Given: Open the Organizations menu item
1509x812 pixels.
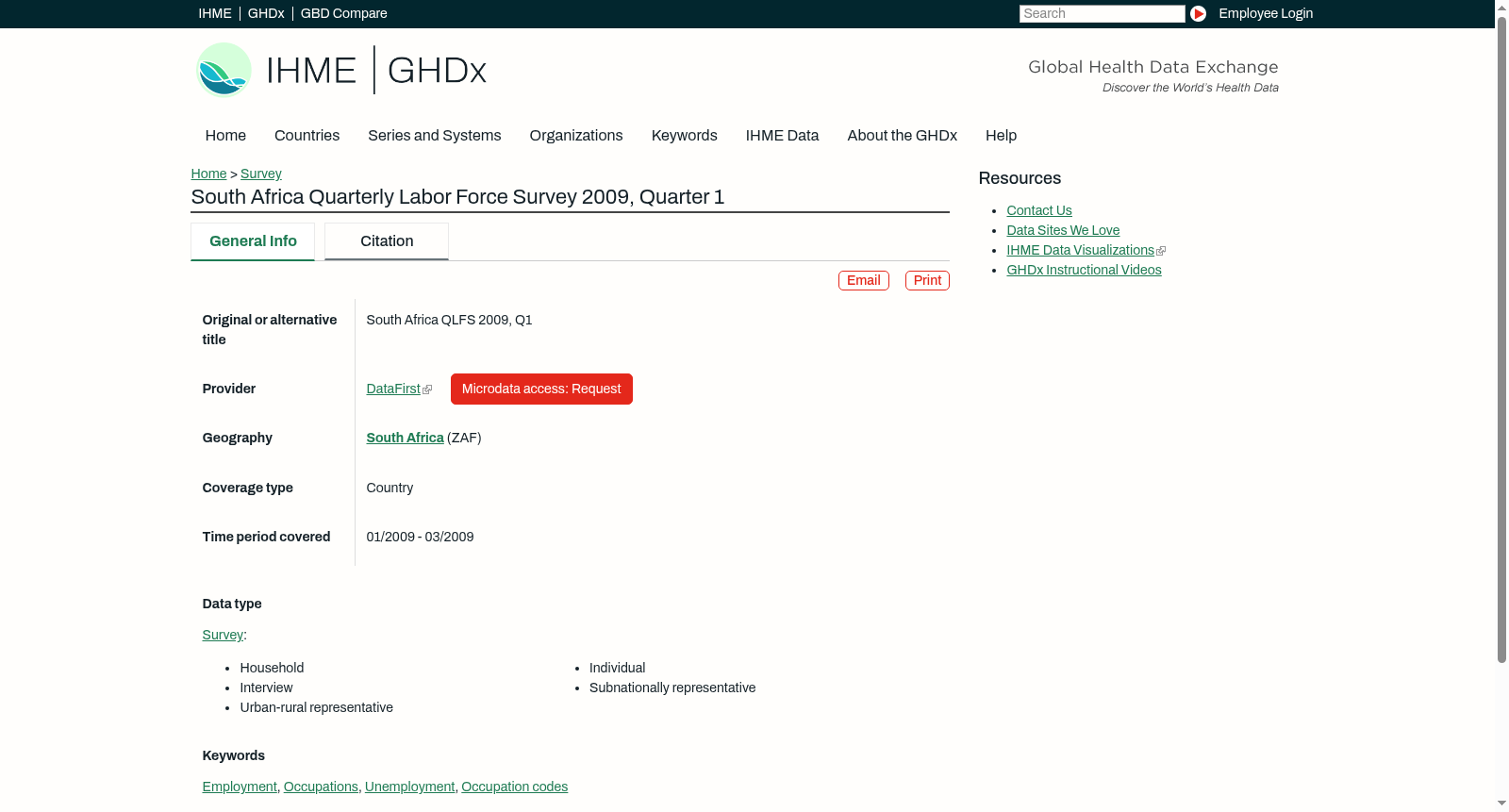Looking at the screenshot, I should [576, 136].
